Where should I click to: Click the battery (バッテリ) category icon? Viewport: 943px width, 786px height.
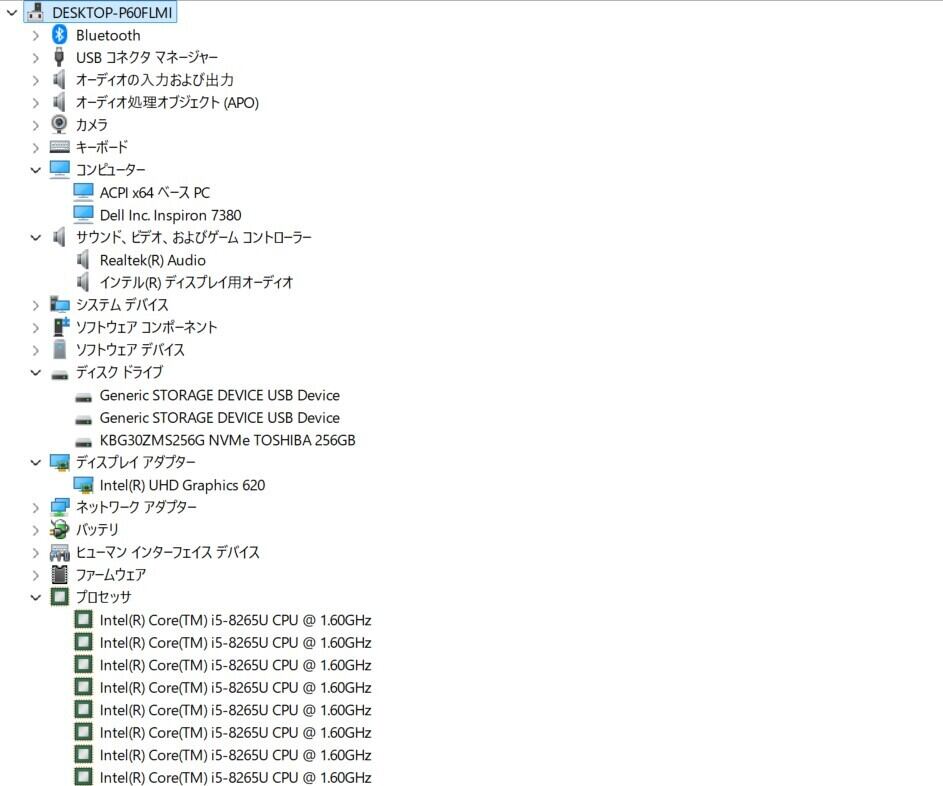click(59, 529)
